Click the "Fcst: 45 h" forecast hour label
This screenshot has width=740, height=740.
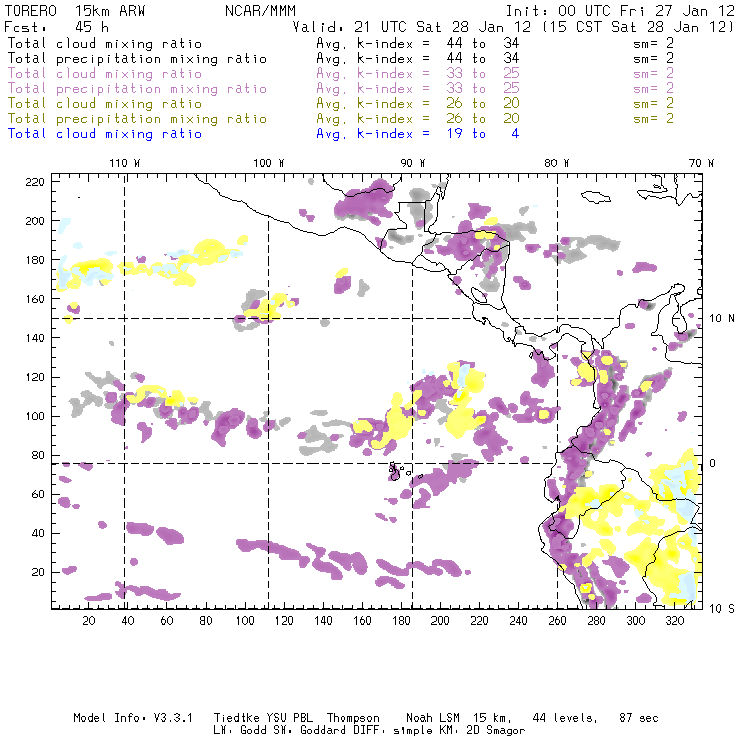[56, 27]
